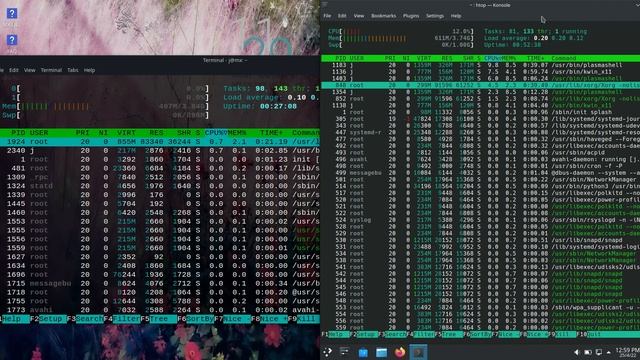Open the Plugins menu in Konsole
Screen dimensions: 640x360
click(411, 16)
